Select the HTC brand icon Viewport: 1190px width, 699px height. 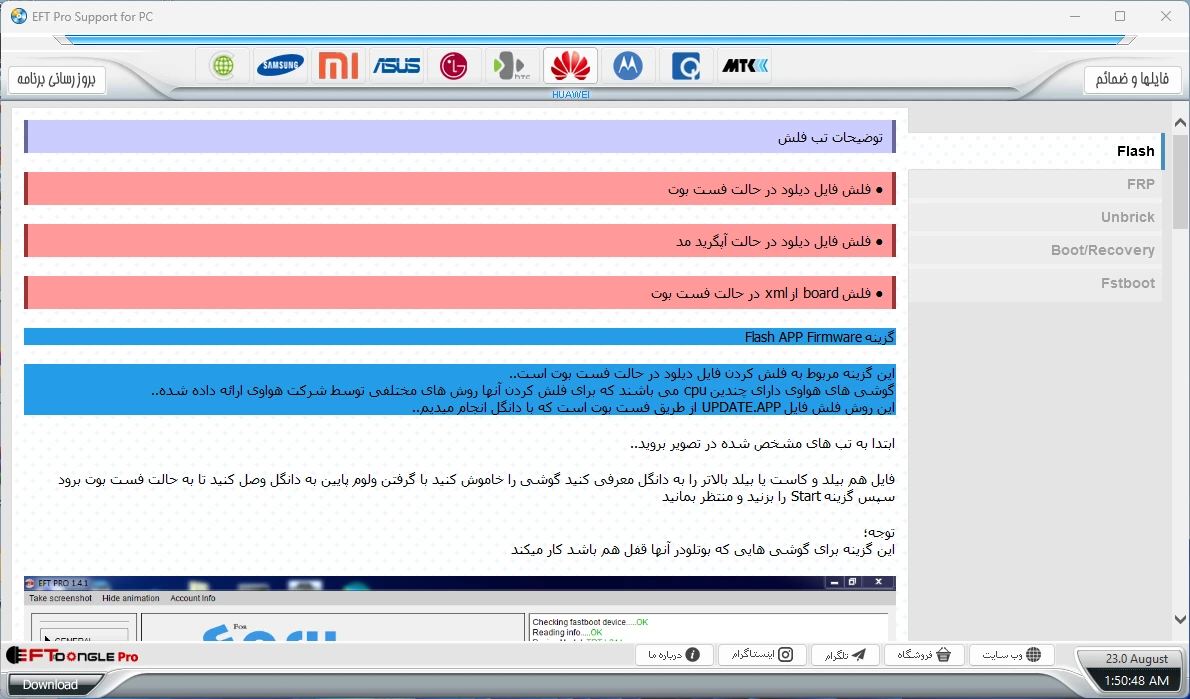click(x=512, y=66)
